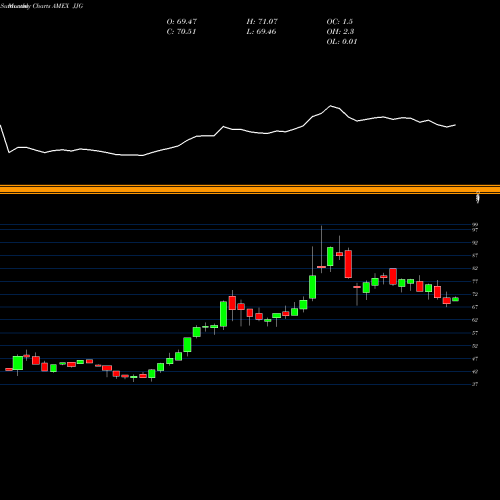The width and height of the screenshot is (500, 500).
Task: Click the 72 price axis label
Action: tap(475, 294)
